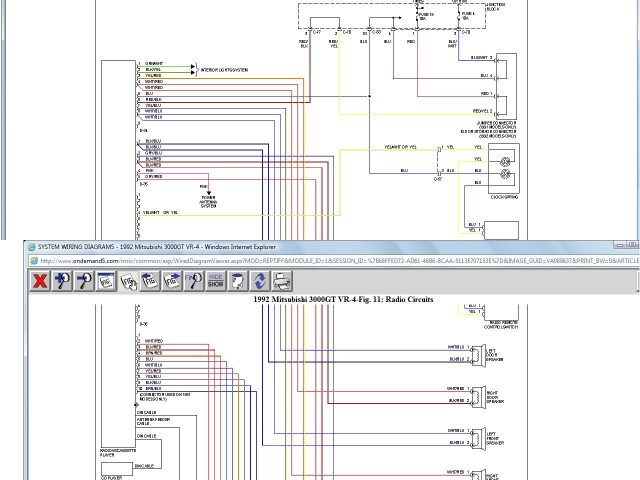Click the Internet Explorer page icon in title bar
This screenshot has width=640, height=480.
pyautogui.click(x=30, y=246)
